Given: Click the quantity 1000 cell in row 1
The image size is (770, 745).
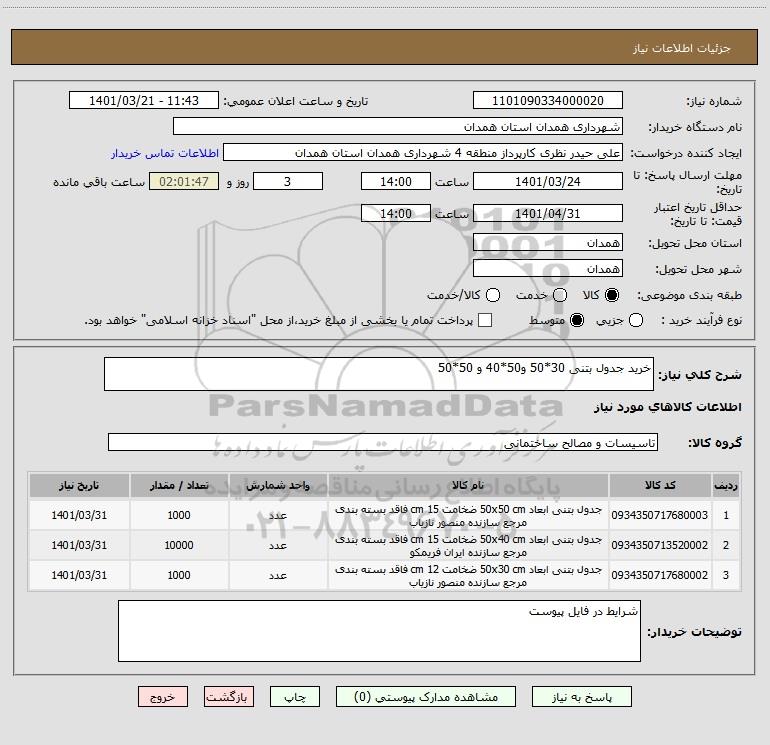Looking at the screenshot, I should click(x=179, y=515).
